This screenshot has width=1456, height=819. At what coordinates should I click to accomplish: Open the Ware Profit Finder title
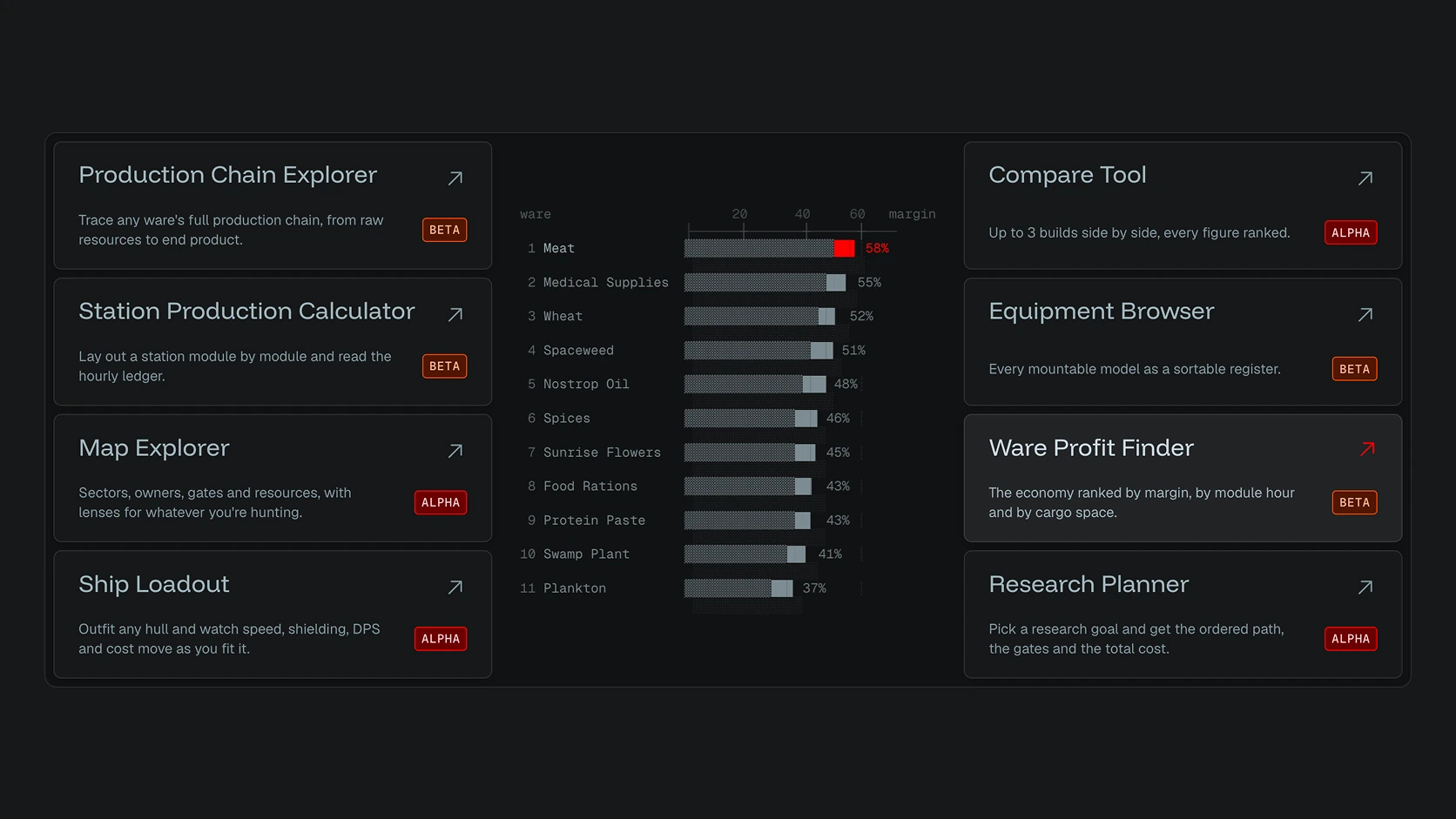[1091, 448]
